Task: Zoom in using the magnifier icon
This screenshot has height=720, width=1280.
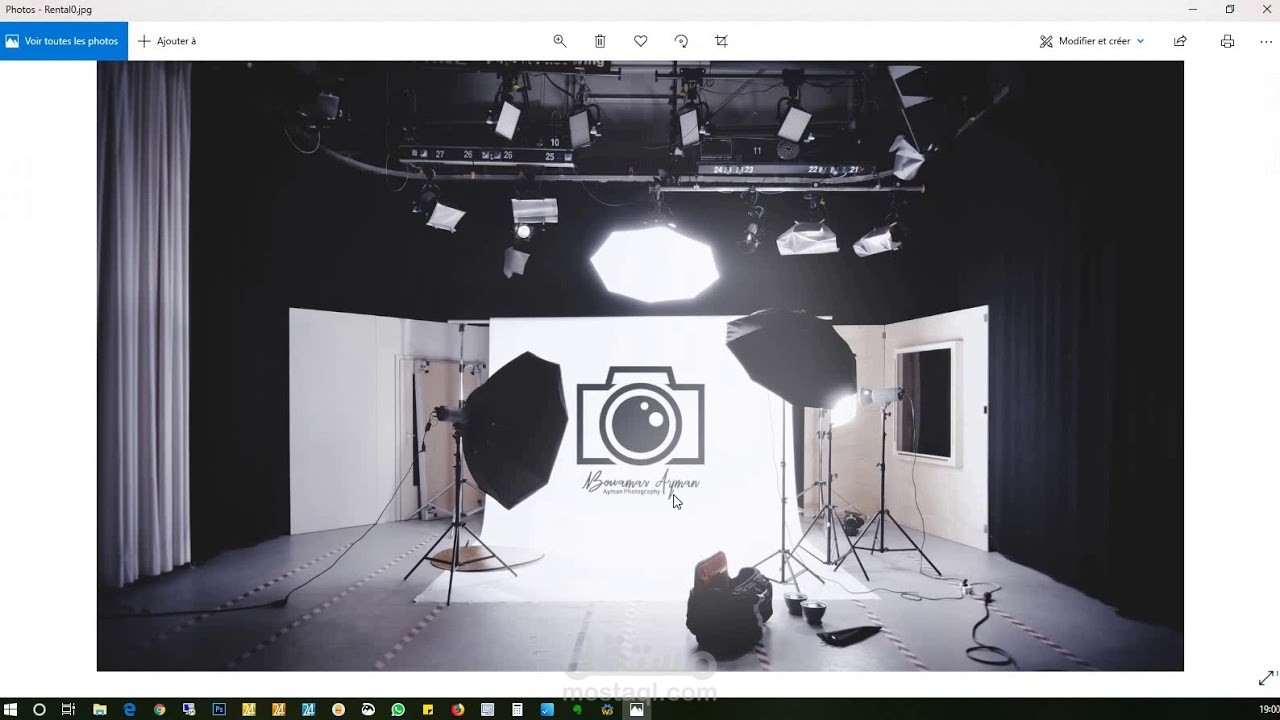Action: pyautogui.click(x=560, y=41)
